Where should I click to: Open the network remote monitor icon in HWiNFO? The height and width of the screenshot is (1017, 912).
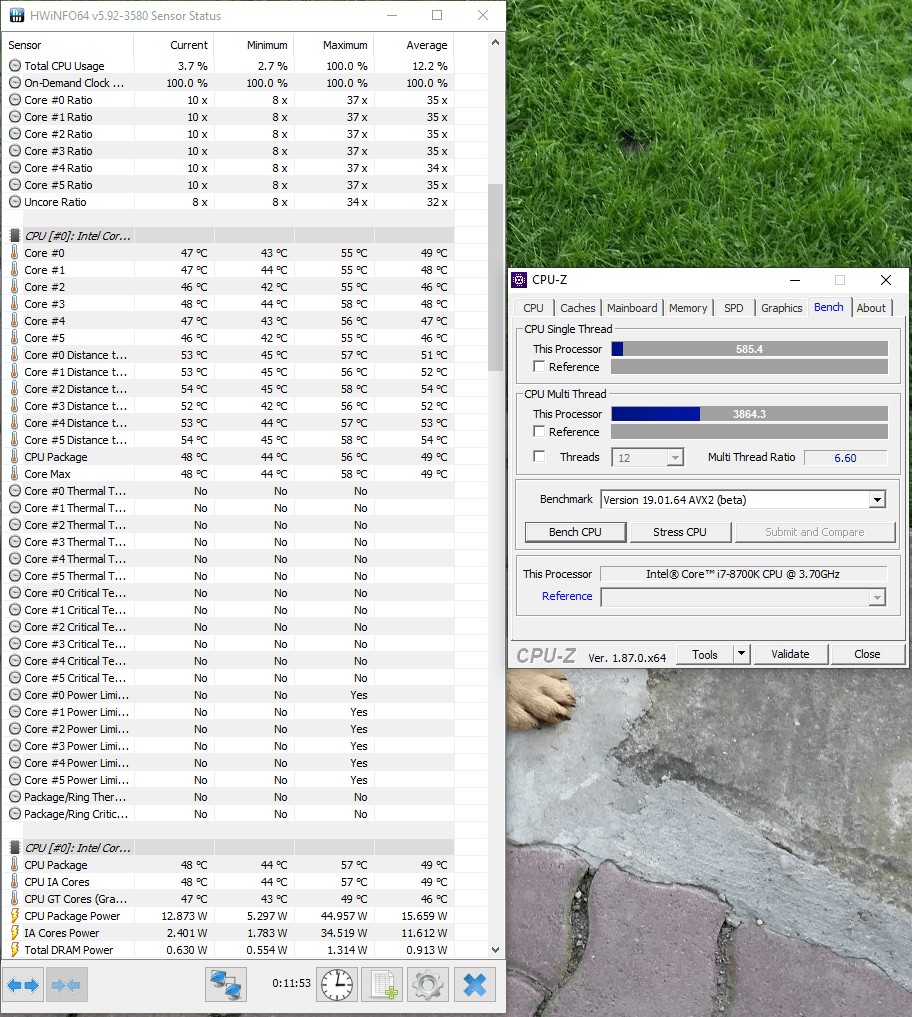click(x=226, y=985)
